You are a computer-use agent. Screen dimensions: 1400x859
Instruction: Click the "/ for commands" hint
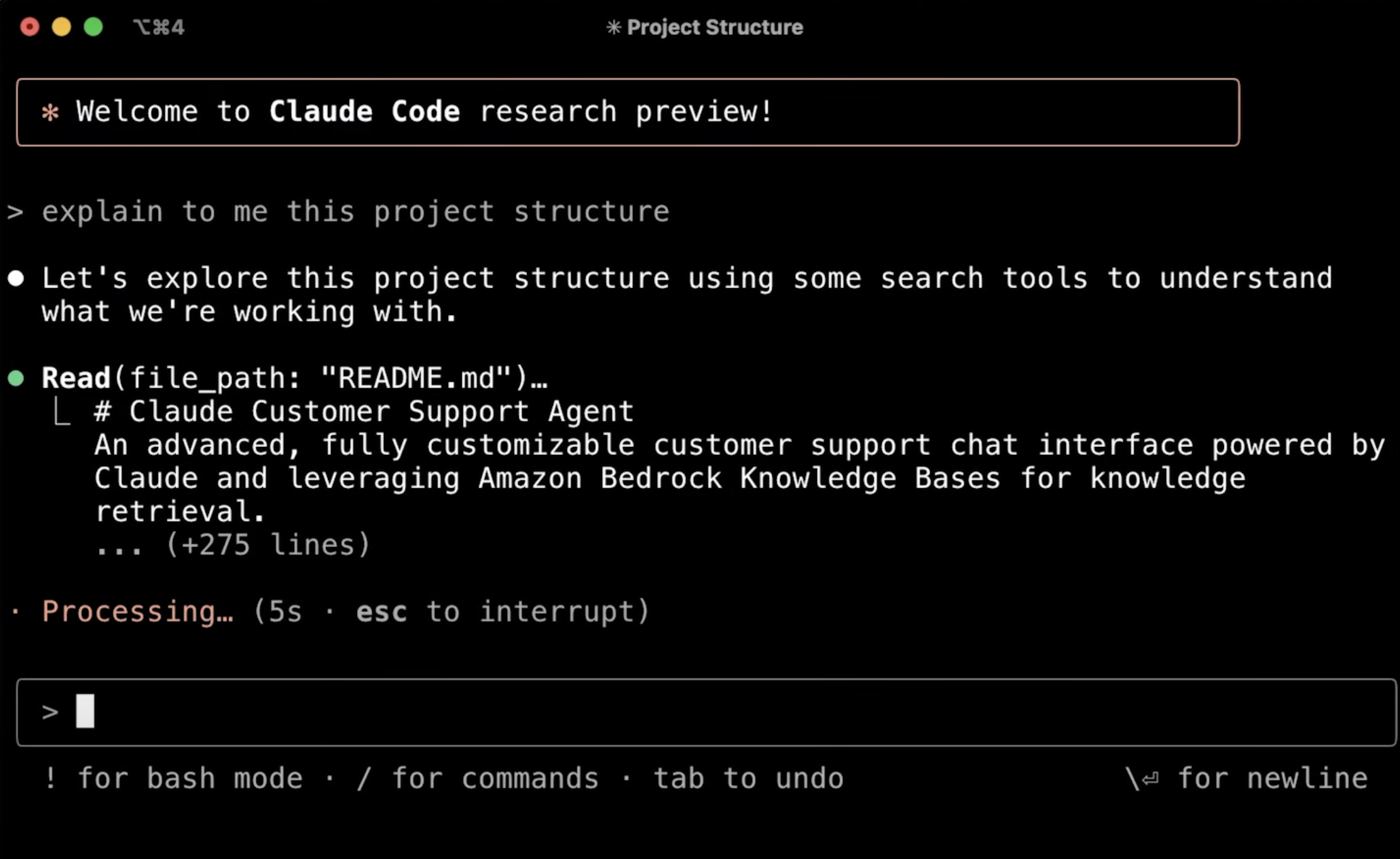pyautogui.click(x=477, y=779)
